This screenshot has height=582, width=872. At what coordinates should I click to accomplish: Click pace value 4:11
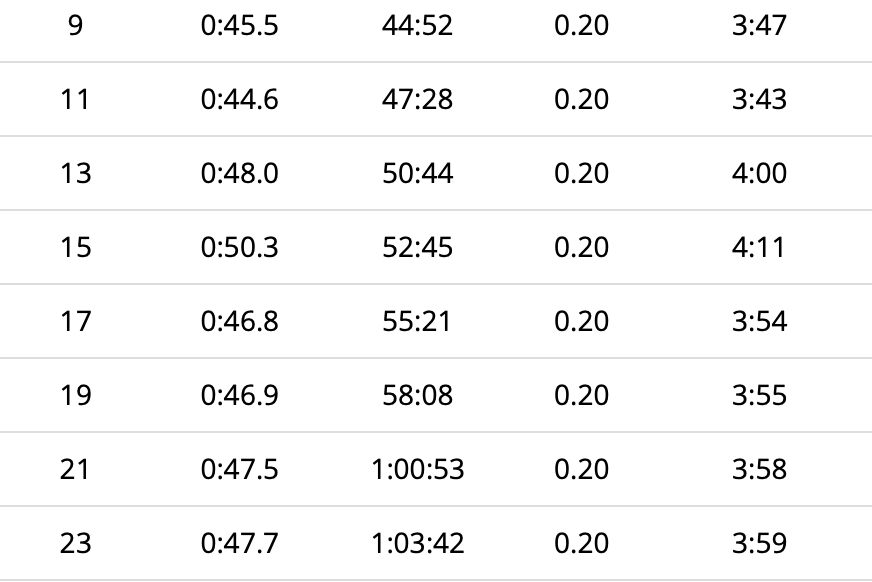pyautogui.click(x=759, y=247)
